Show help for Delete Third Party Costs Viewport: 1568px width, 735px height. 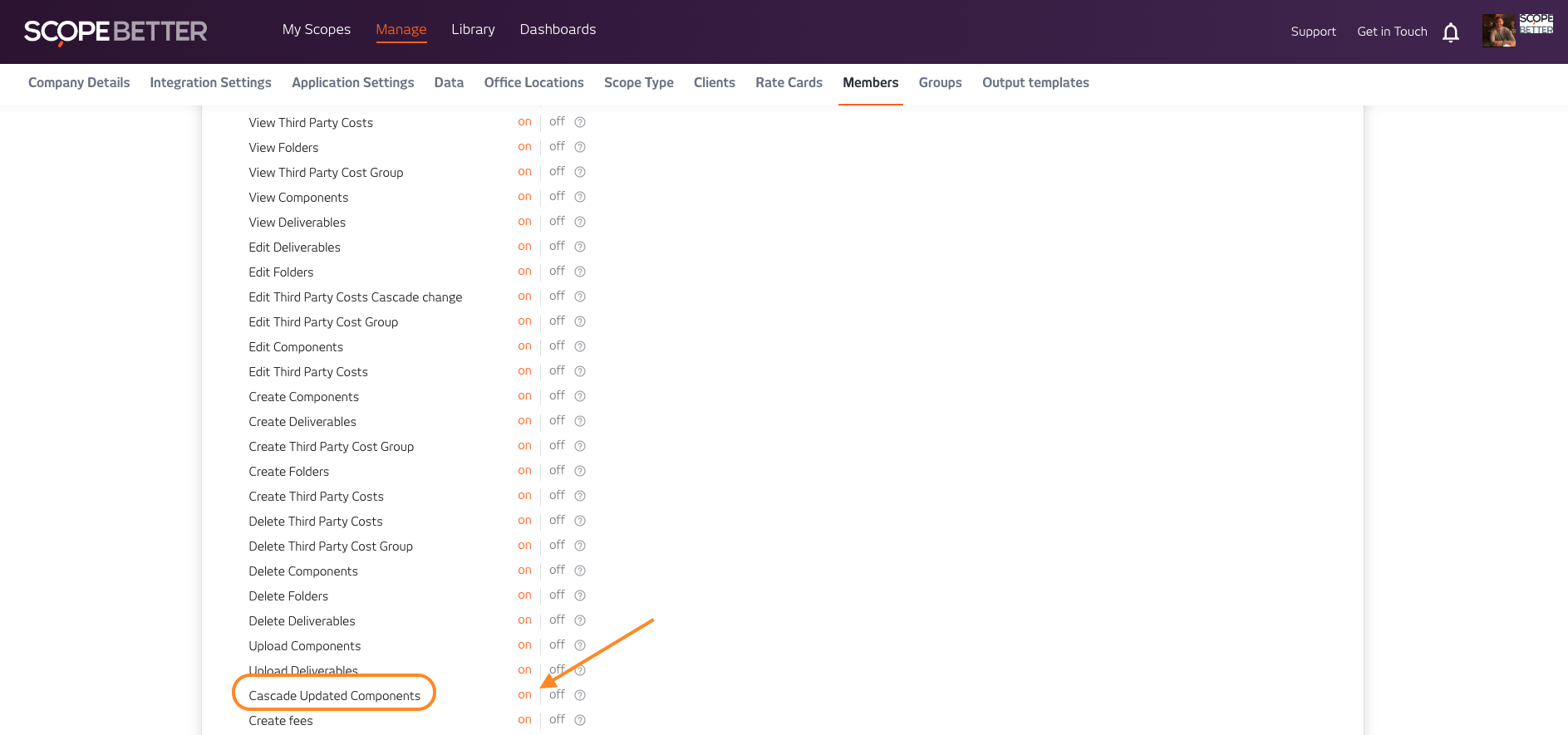point(580,521)
